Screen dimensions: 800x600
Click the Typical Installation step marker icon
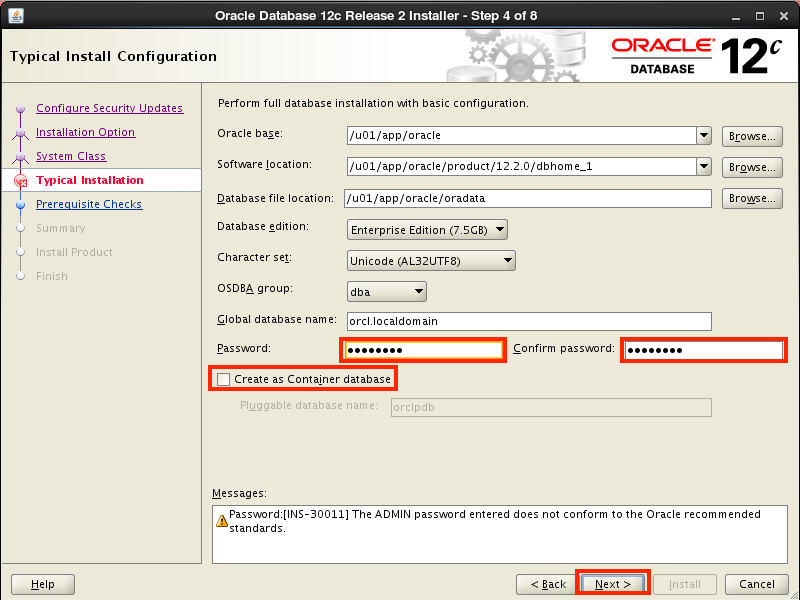click(21, 181)
